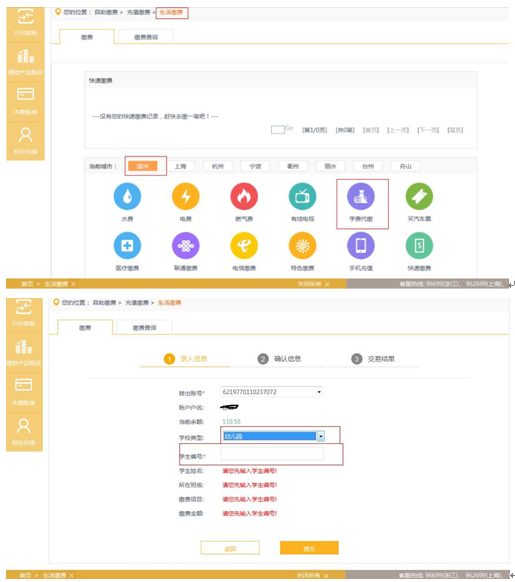
Task: Open the 燃气费 gas flame icon
Action: [244, 196]
